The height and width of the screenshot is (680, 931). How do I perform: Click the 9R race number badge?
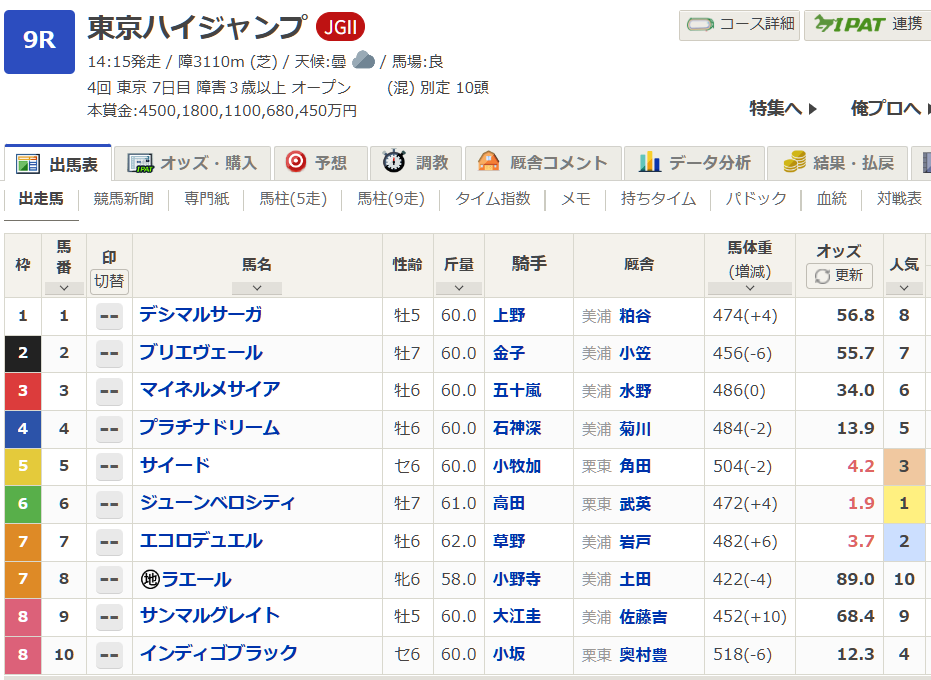pyautogui.click(x=39, y=42)
